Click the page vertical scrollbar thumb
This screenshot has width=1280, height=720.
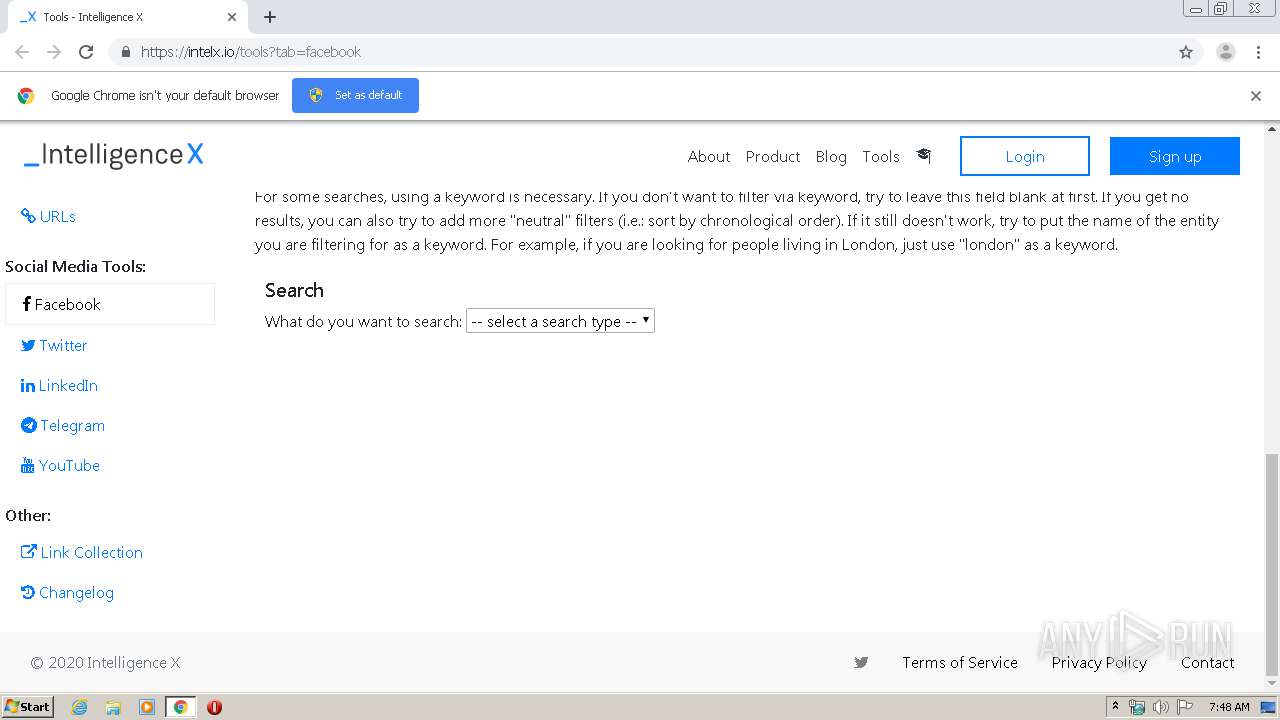tap(1272, 565)
